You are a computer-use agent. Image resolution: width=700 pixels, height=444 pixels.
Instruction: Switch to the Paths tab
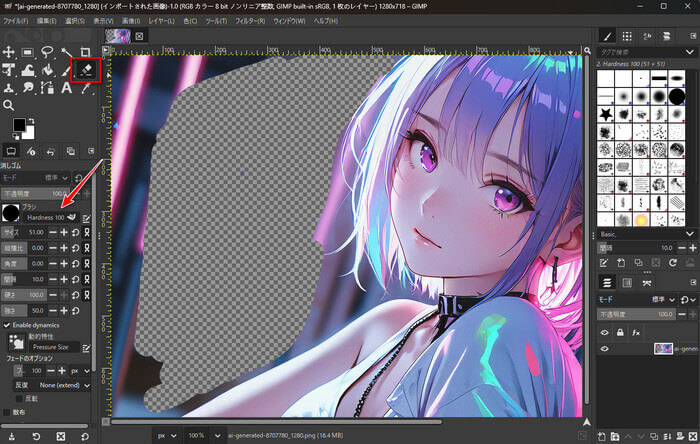[647, 283]
